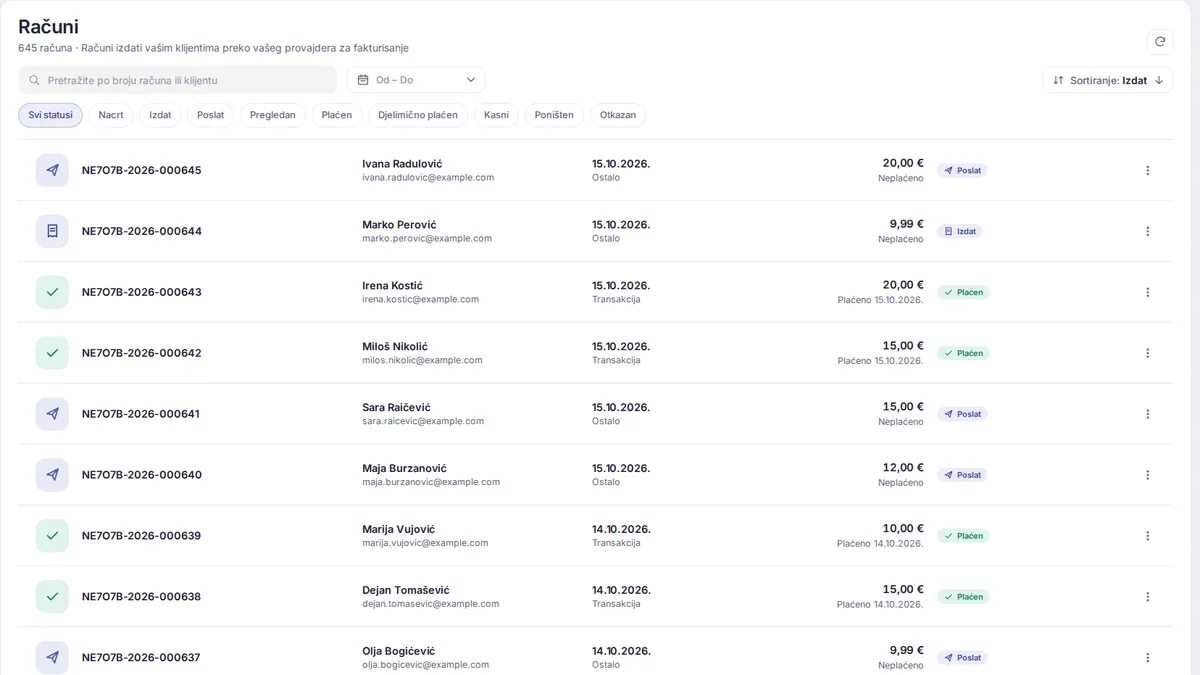Open the three-dot menu for Marko Perović's invoice
1200x675 pixels.
[x=1147, y=231]
